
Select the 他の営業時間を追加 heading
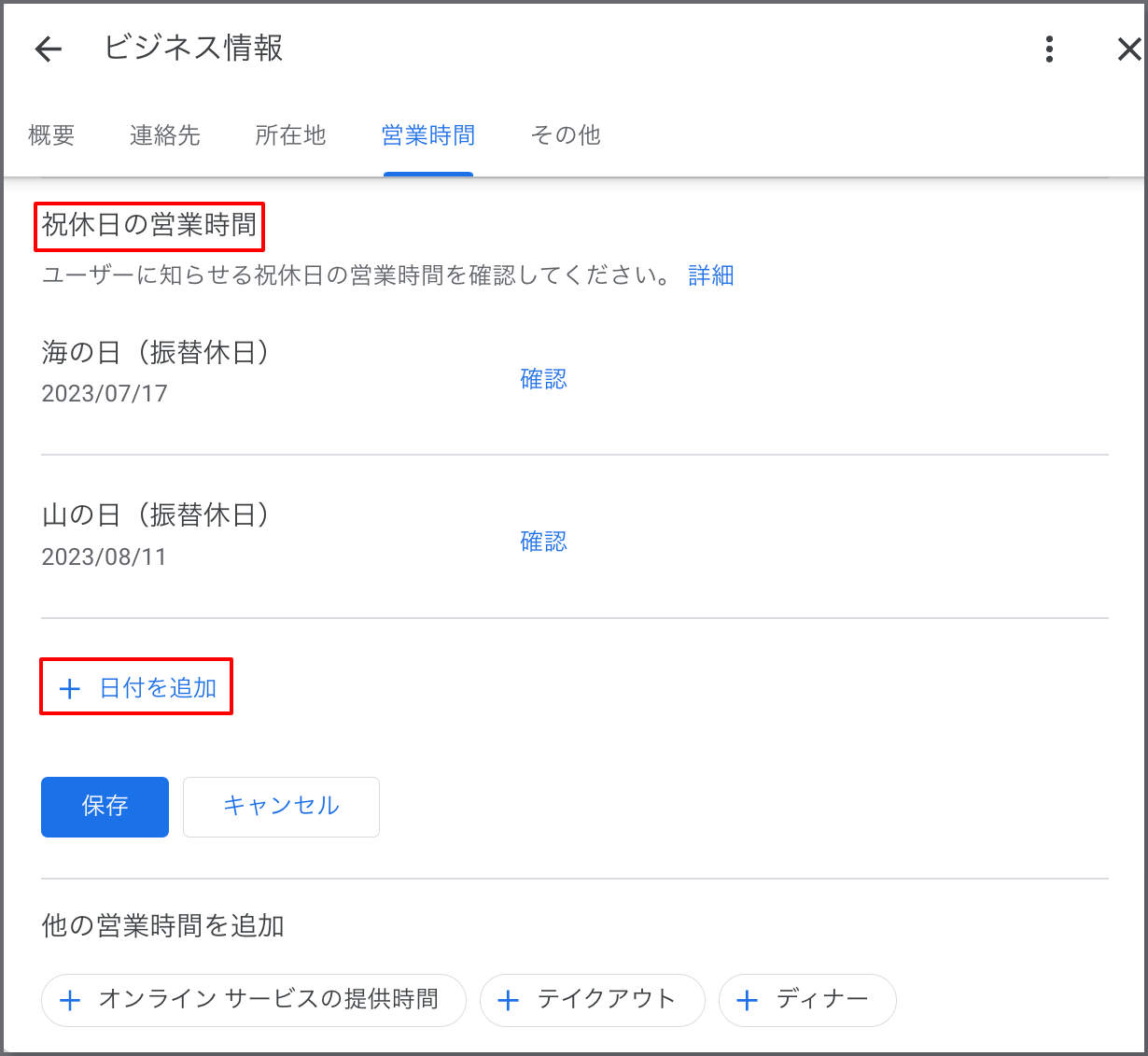[163, 925]
